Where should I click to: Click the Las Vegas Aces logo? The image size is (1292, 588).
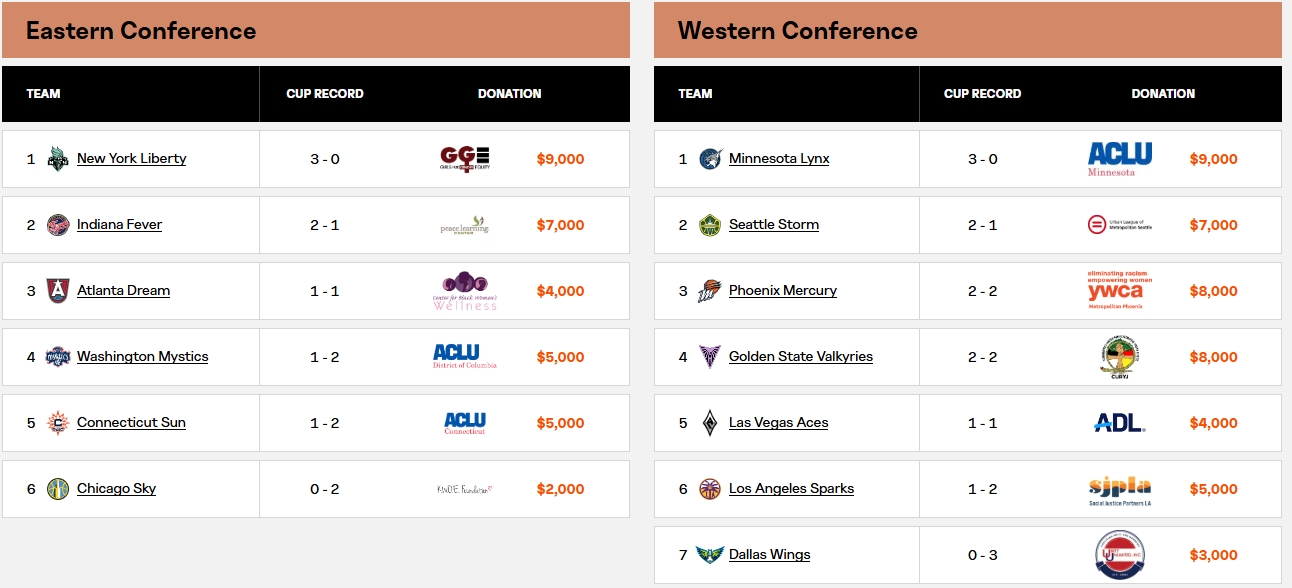coord(710,423)
